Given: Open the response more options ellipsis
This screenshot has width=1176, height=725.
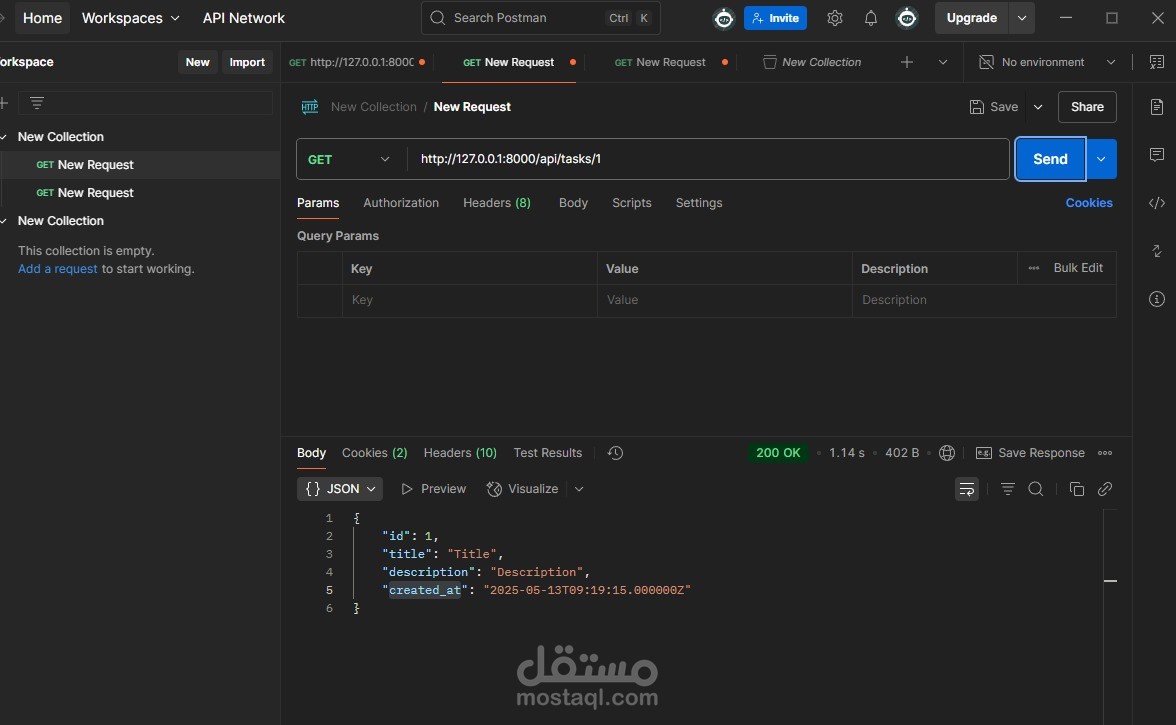Looking at the screenshot, I should tap(1105, 453).
